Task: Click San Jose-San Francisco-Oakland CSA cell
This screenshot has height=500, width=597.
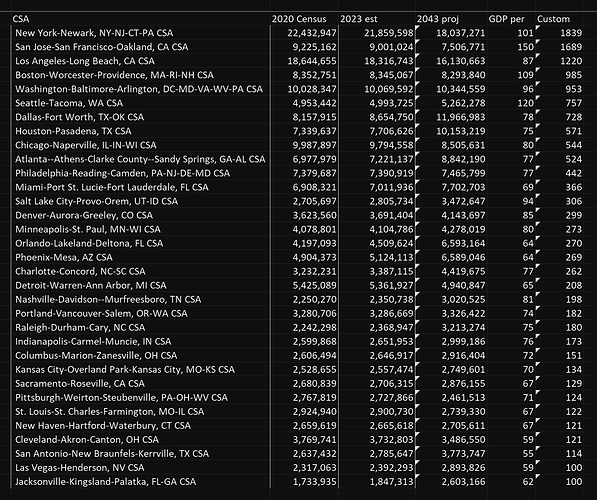Action: [x=140, y=47]
